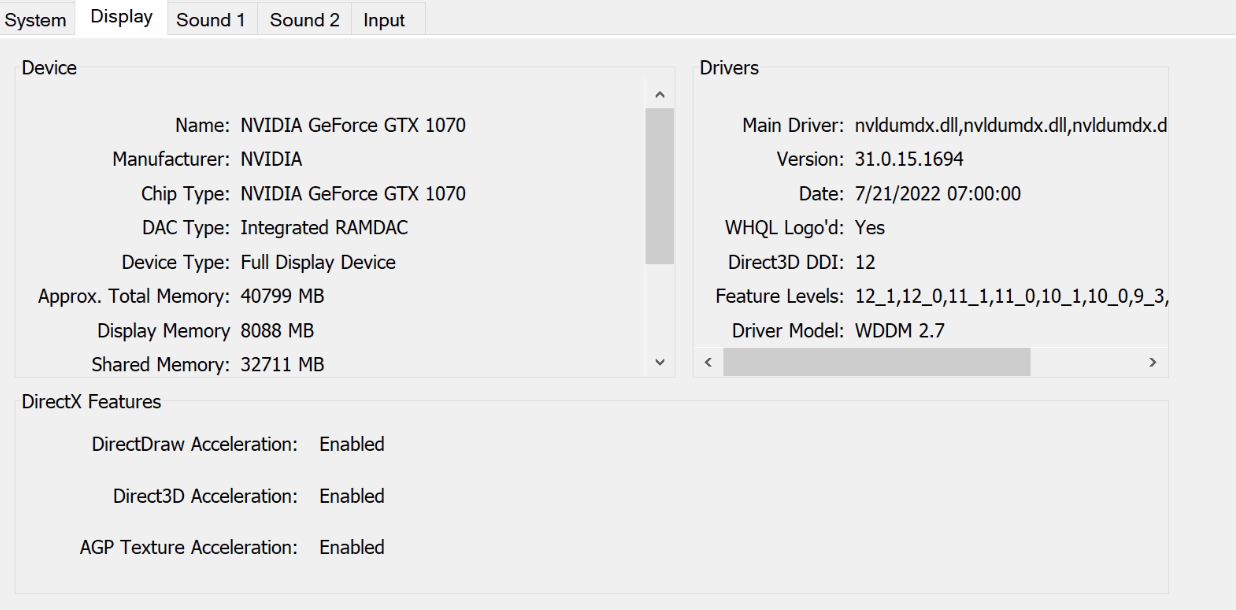Click the Device panel scroll-up arrow
Image resolution: width=1236 pixels, height=610 pixels.
659,94
